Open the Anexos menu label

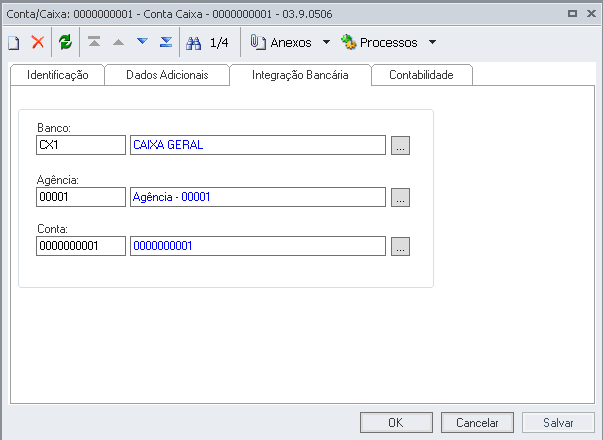pos(291,42)
